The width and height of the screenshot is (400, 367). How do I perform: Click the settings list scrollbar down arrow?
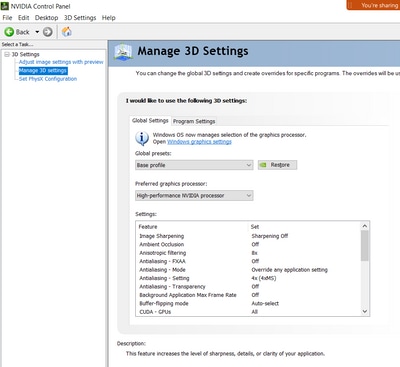[365, 311]
